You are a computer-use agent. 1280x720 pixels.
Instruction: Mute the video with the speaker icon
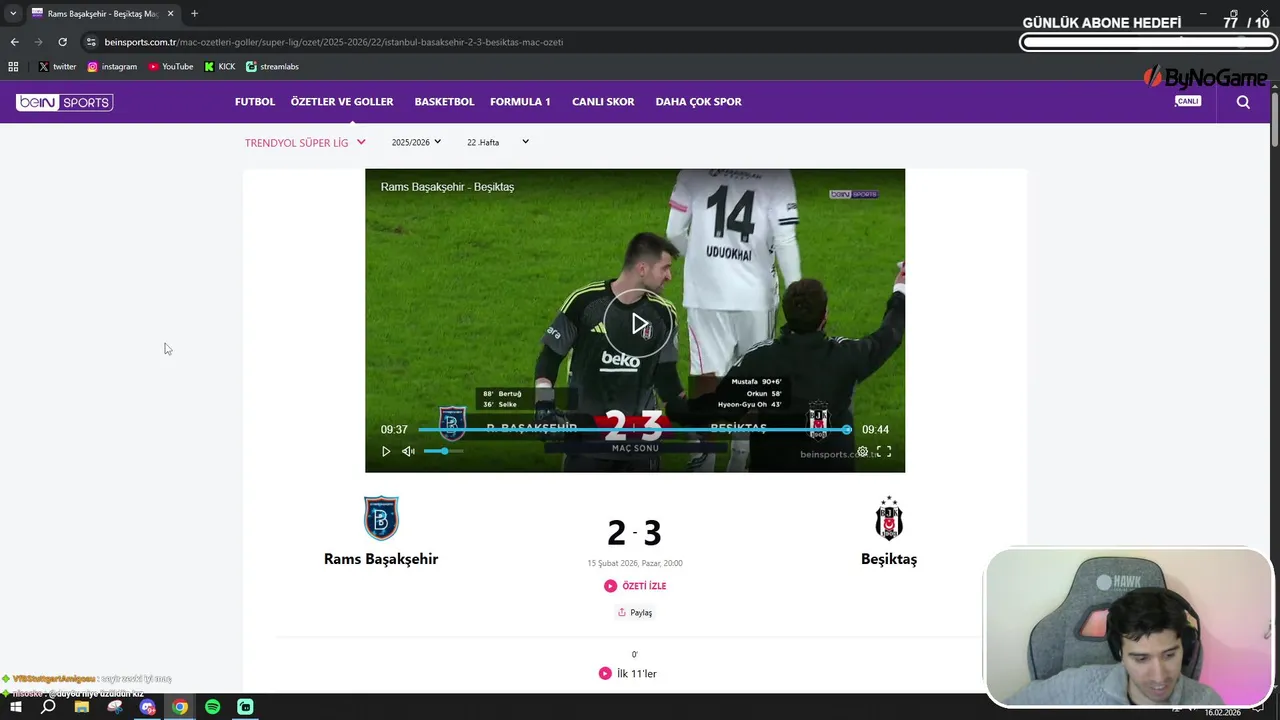coord(408,452)
